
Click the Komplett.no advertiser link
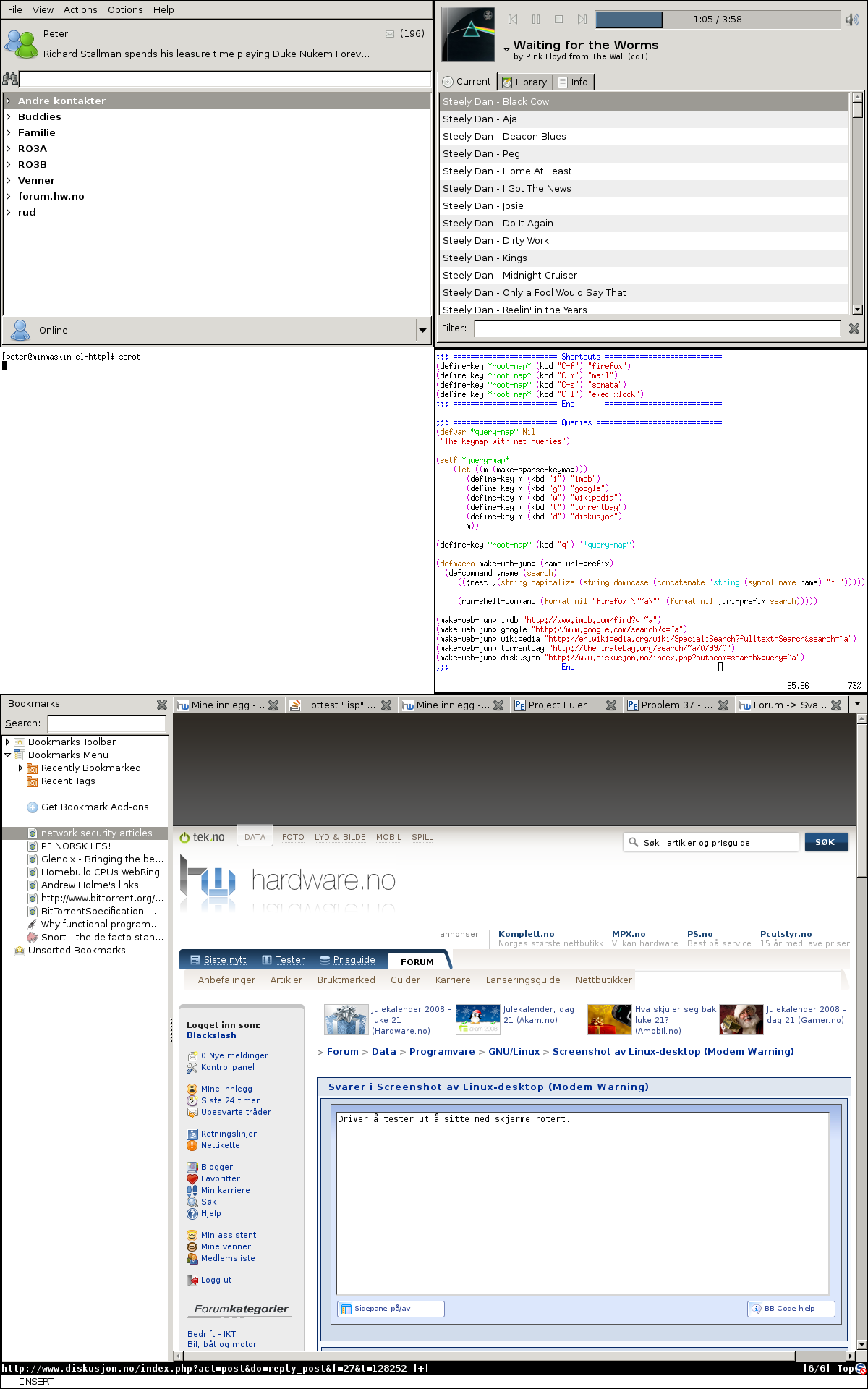[x=526, y=934]
